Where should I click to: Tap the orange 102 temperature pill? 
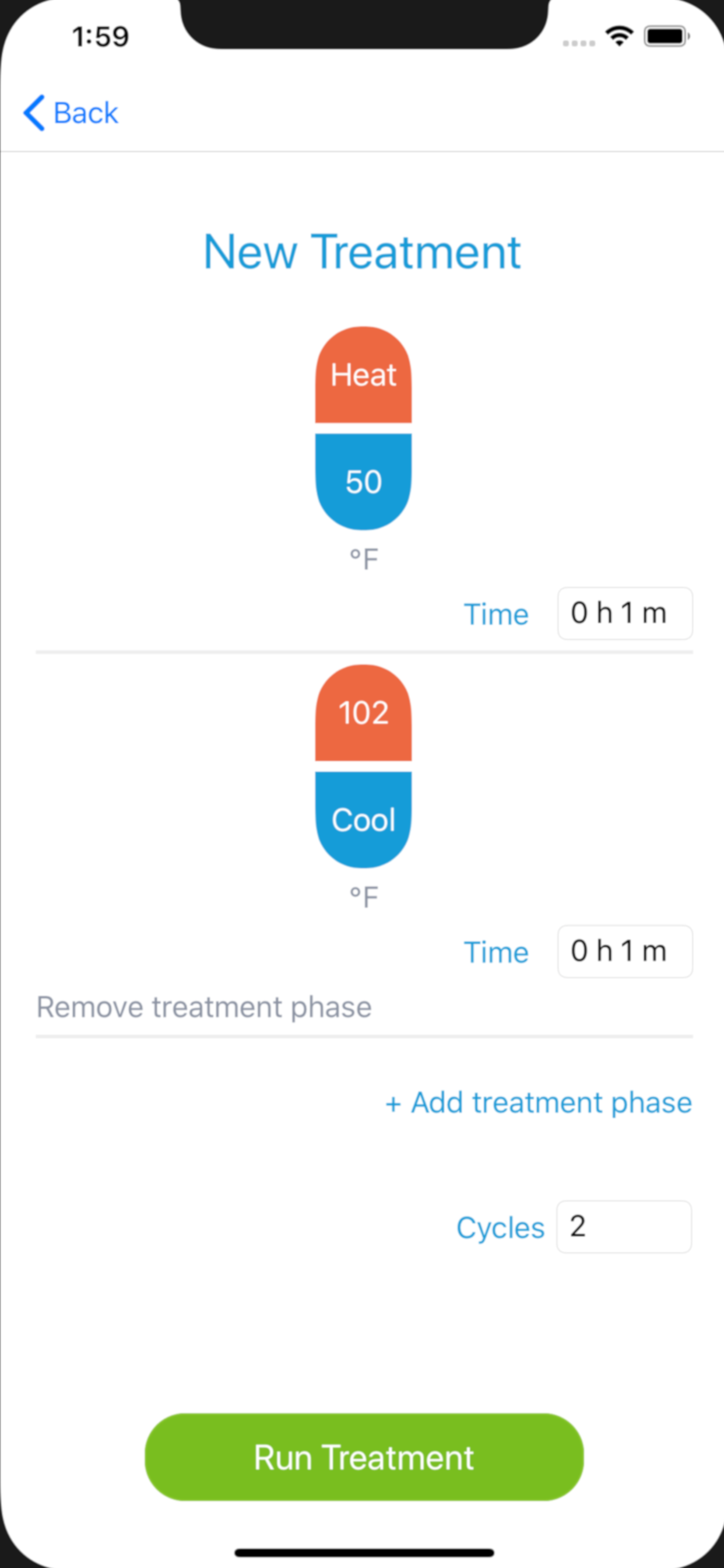363,712
